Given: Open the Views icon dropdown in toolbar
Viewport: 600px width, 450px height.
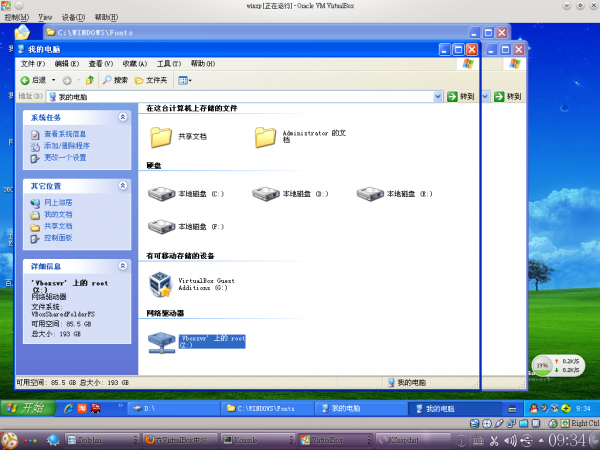Looking at the screenshot, I should point(185,80).
